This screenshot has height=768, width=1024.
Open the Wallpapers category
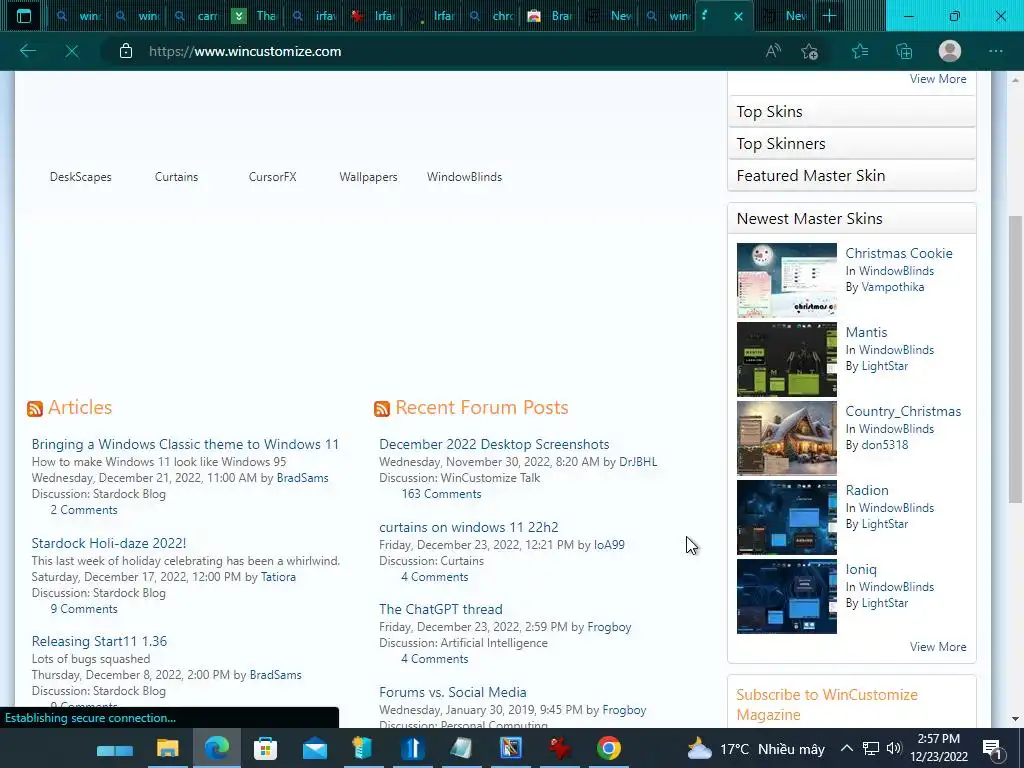click(368, 177)
